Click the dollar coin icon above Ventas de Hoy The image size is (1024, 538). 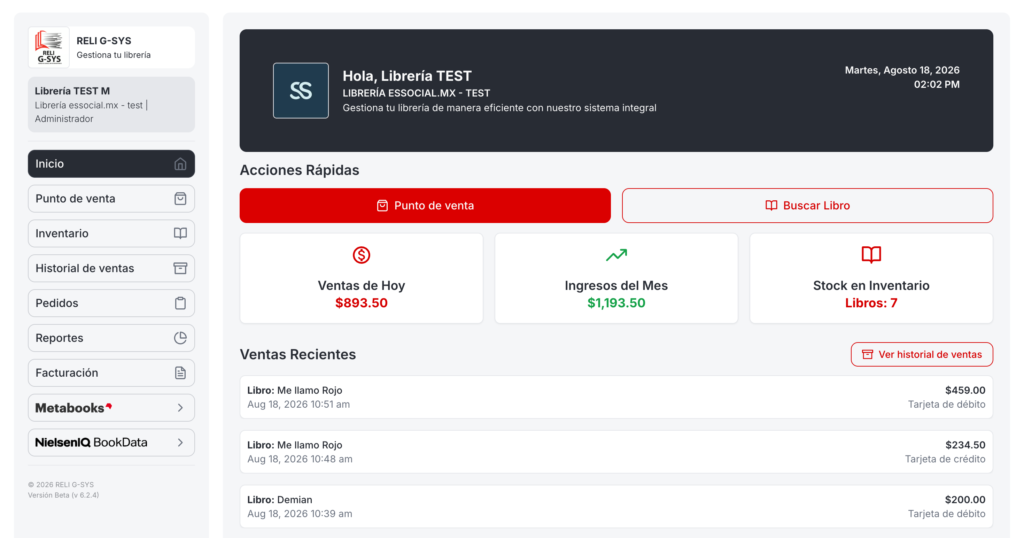361,255
